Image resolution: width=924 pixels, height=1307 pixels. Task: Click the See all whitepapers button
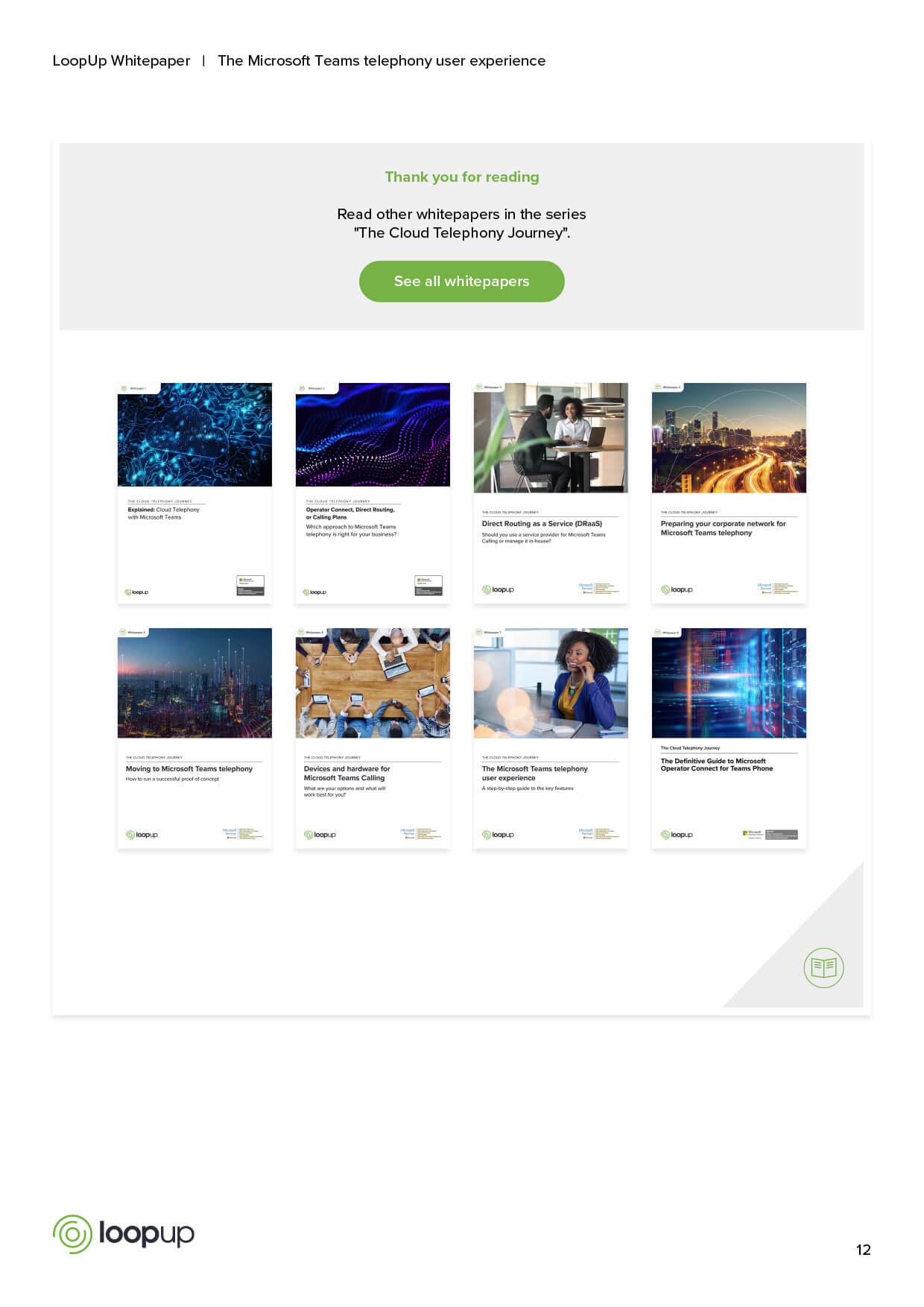[x=461, y=282]
